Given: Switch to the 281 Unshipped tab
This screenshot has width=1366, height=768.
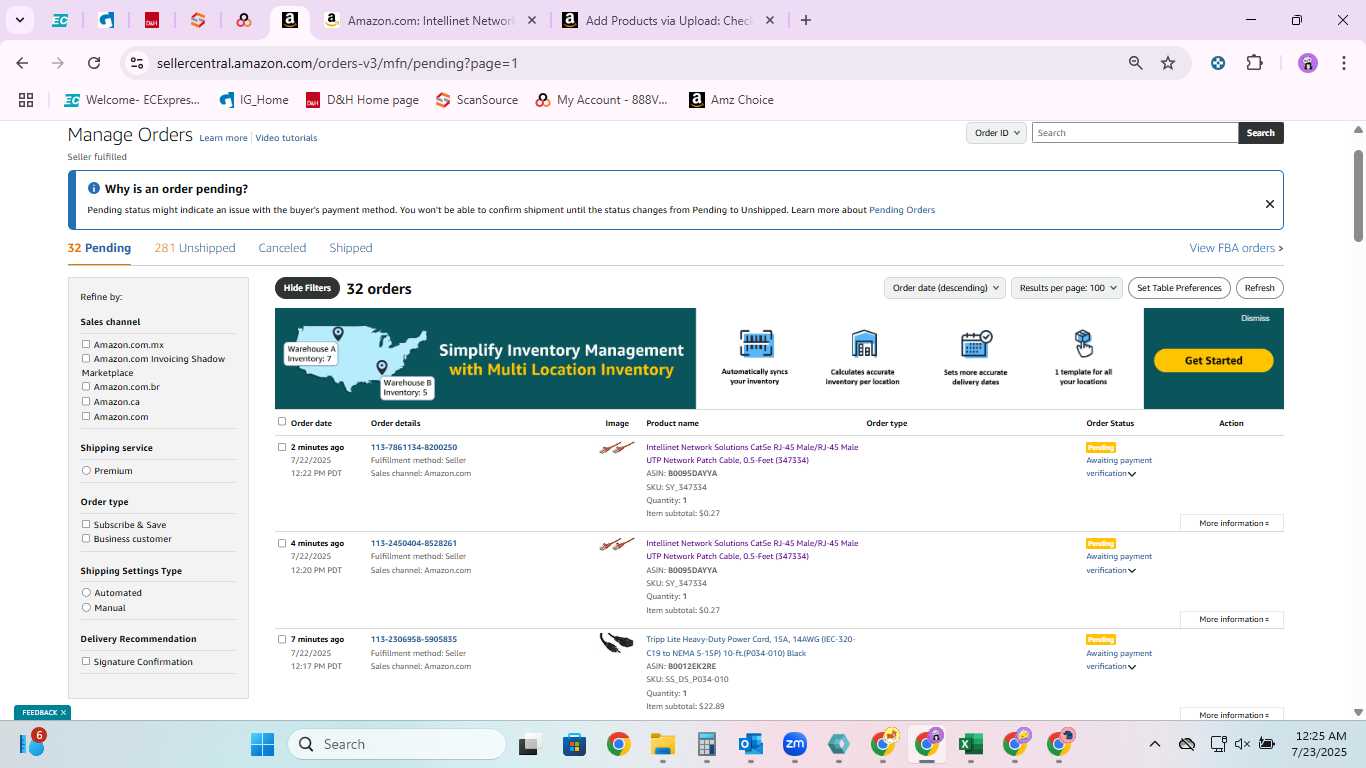Looking at the screenshot, I should 195,248.
